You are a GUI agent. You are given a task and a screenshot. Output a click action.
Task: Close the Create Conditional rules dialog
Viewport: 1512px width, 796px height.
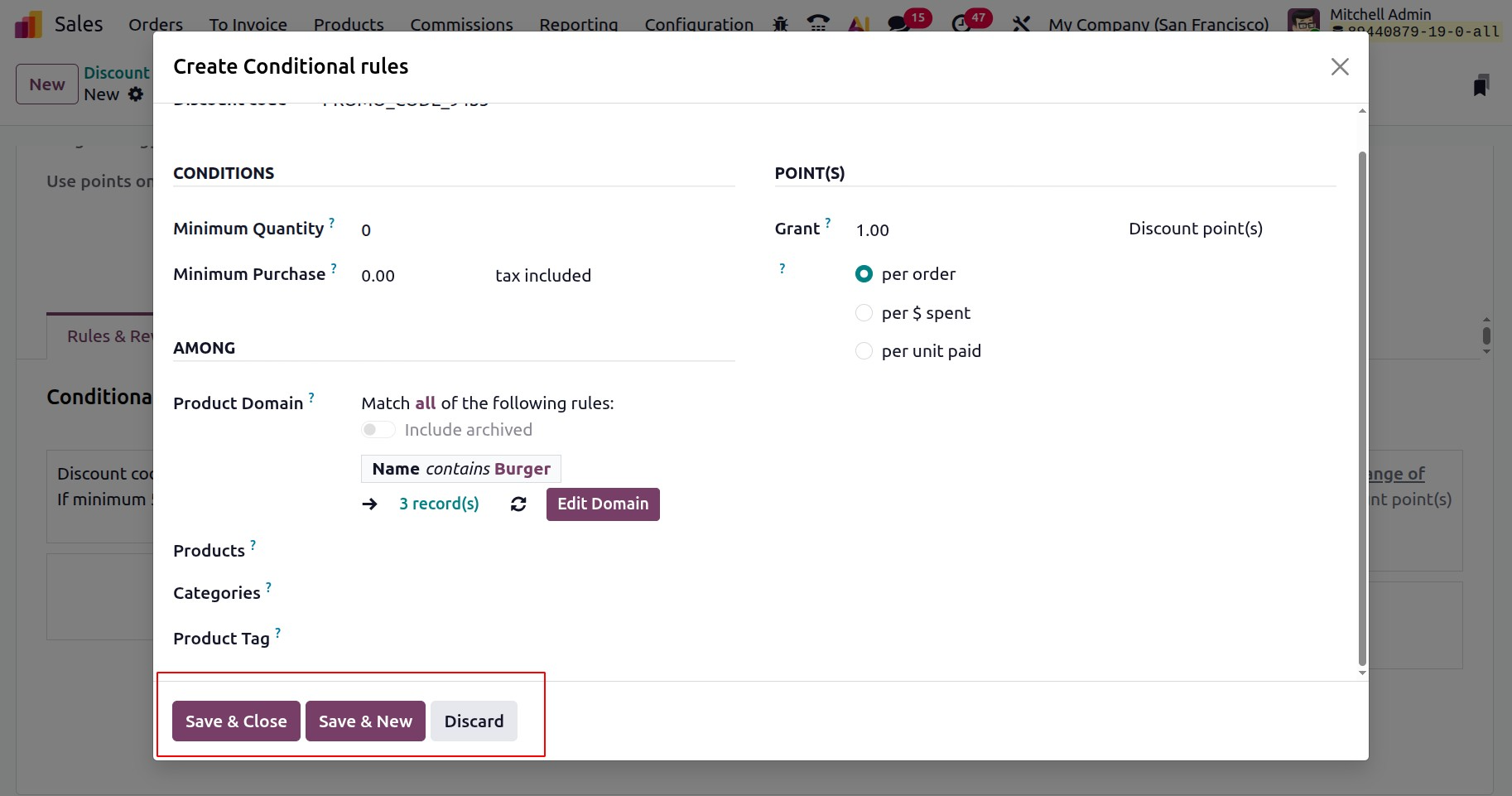coord(1339,67)
